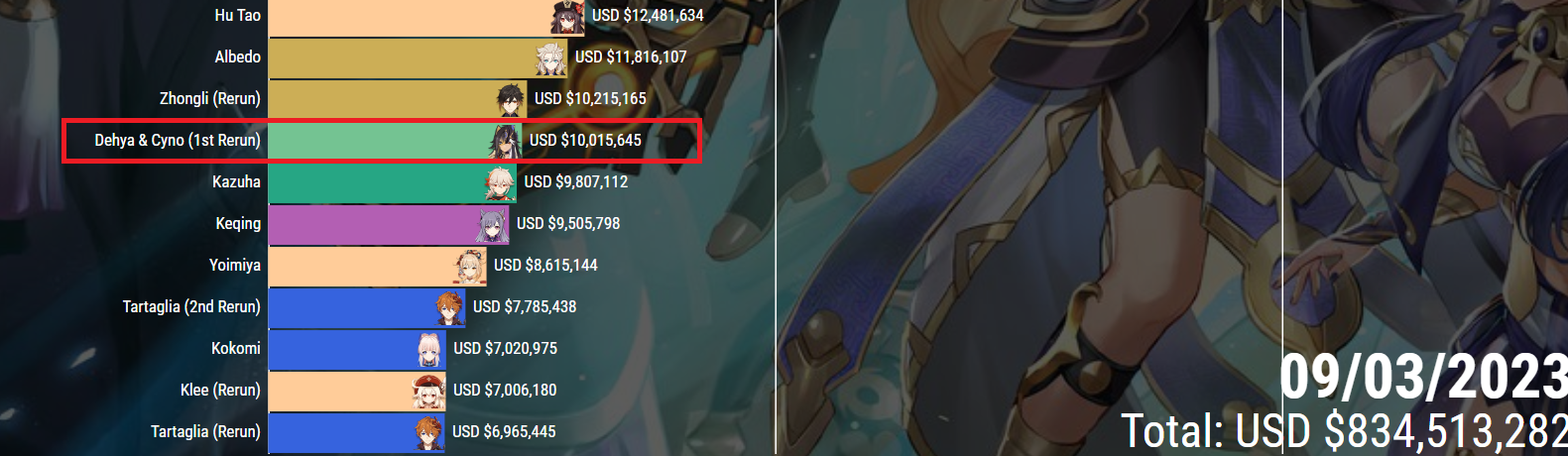Viewport: 1568px width, 456px height.
Task: Click the Total USD $834,513,282 text
Action: (x=1344, y=431)
